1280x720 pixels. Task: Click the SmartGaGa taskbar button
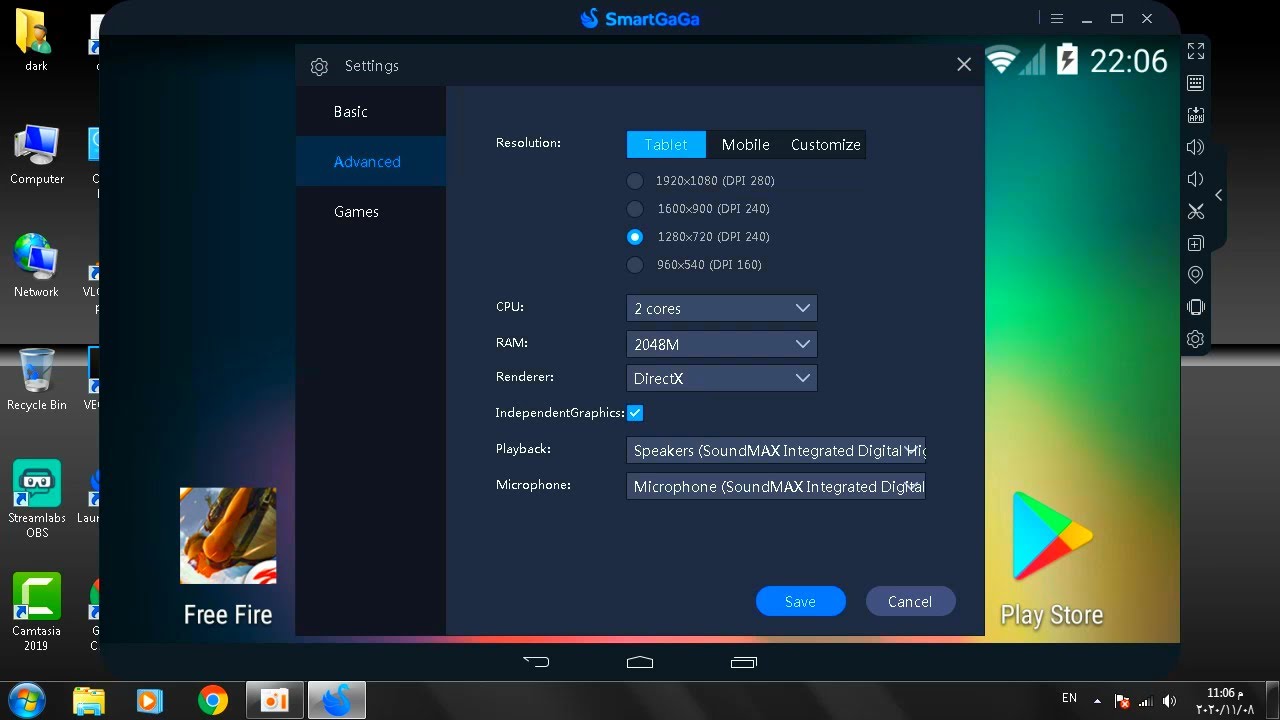337,700
